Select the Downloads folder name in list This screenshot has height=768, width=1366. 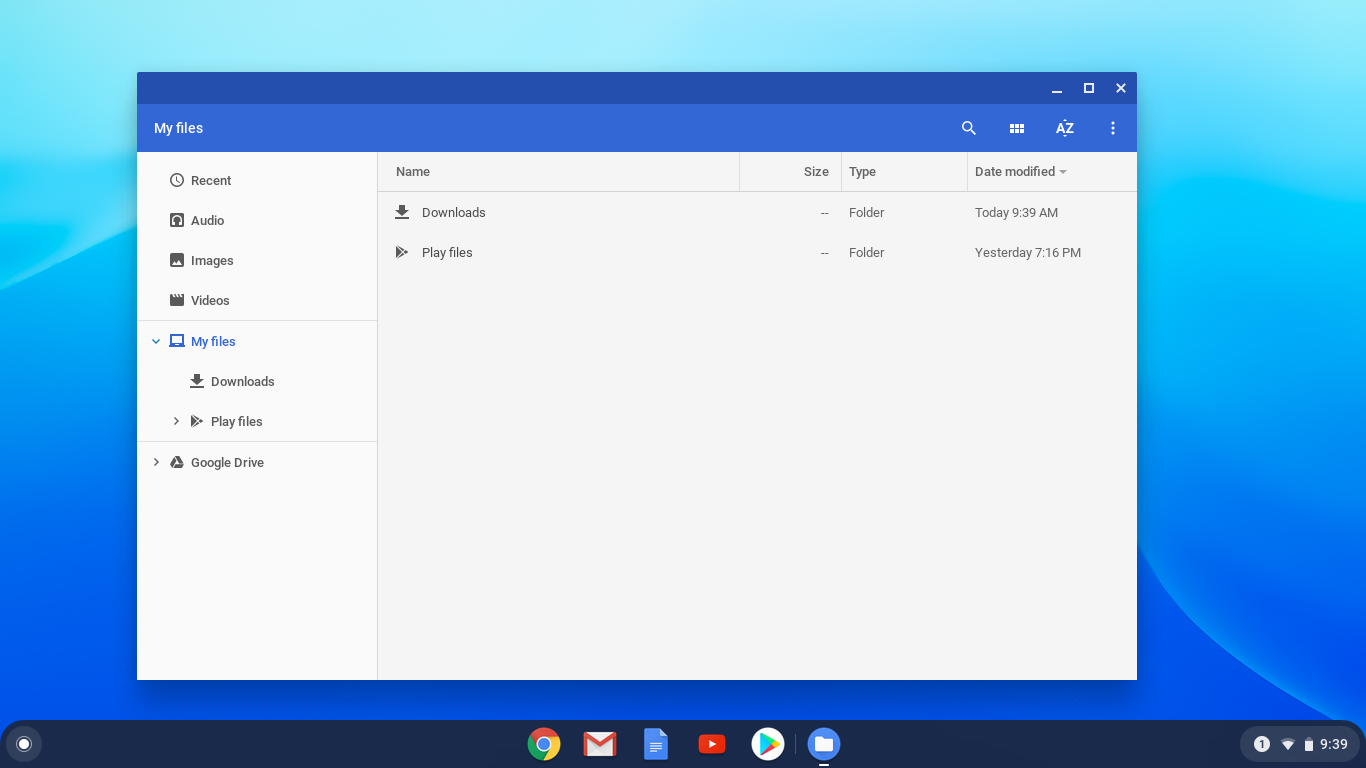[454, 212]
